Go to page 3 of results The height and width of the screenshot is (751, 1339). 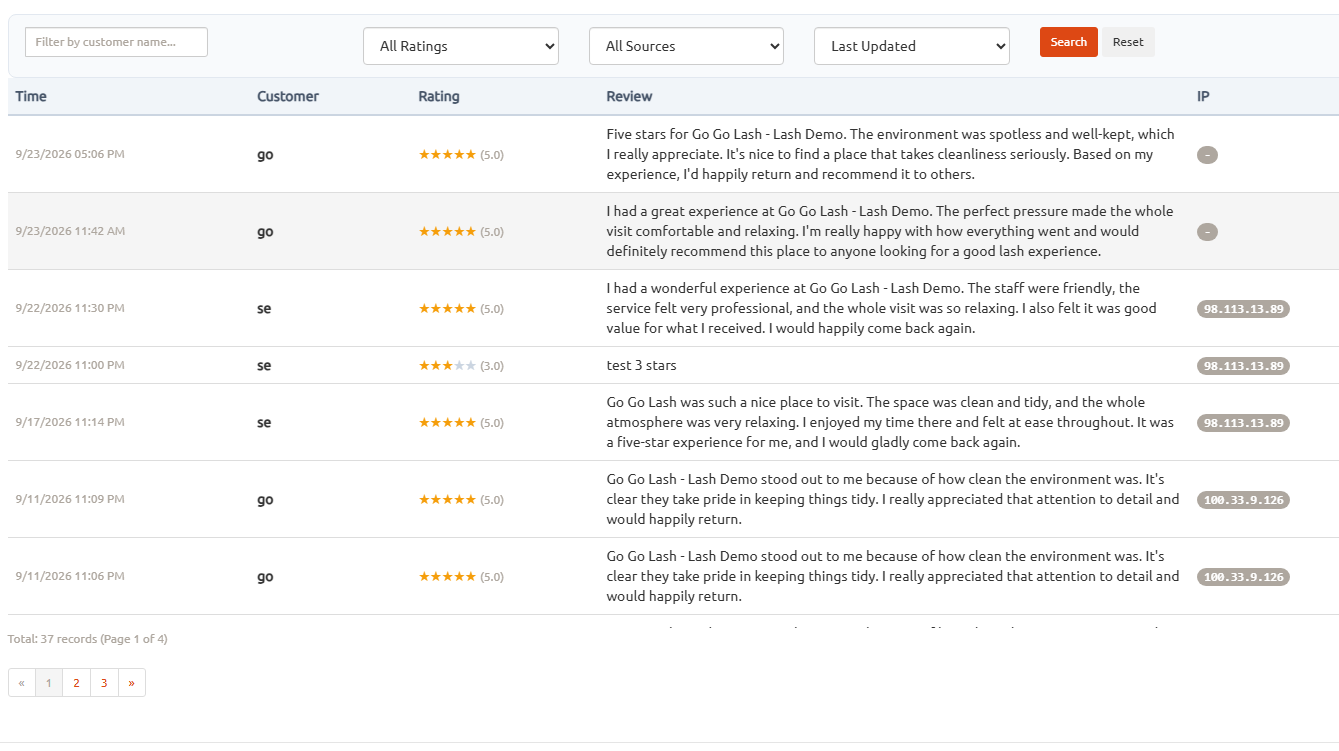pyautogui.click(x=104, y=683)
